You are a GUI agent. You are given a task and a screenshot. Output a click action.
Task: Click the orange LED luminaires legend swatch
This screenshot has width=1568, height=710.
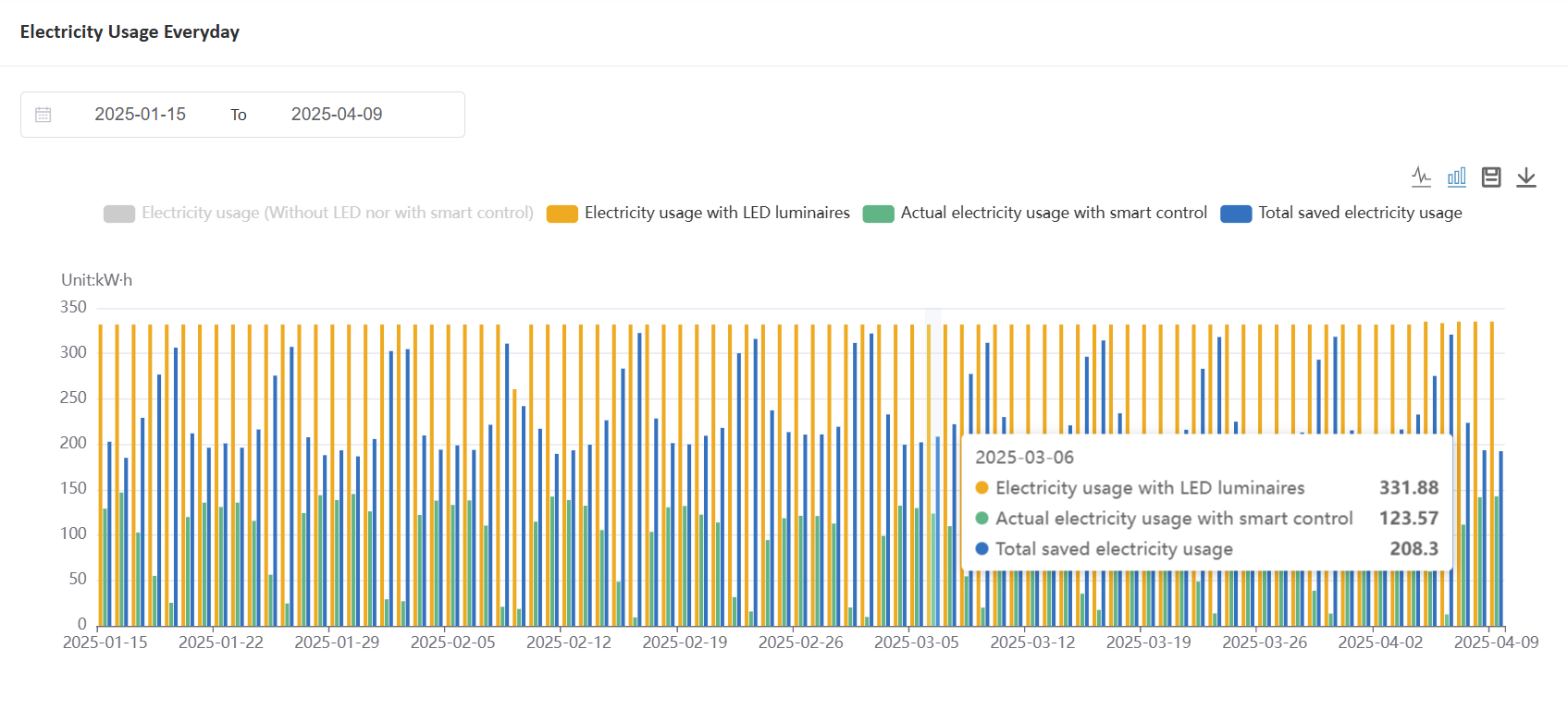(x=562, y=214)
